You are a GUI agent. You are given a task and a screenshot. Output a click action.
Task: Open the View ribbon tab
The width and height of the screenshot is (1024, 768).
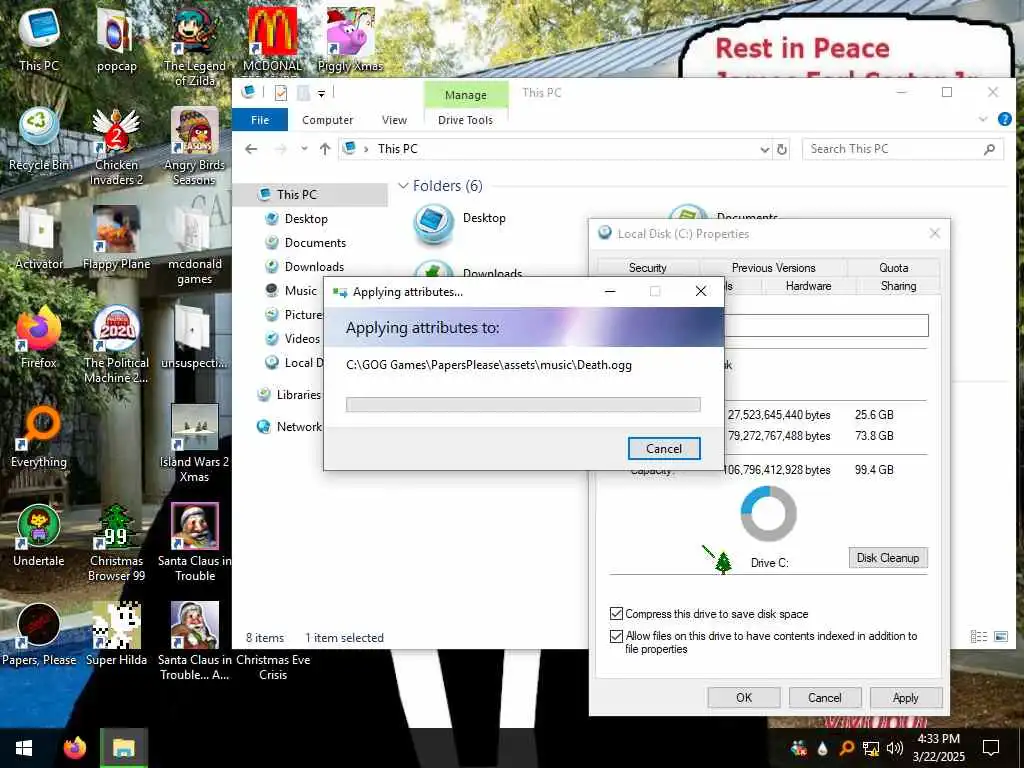(x=394, y=120)
